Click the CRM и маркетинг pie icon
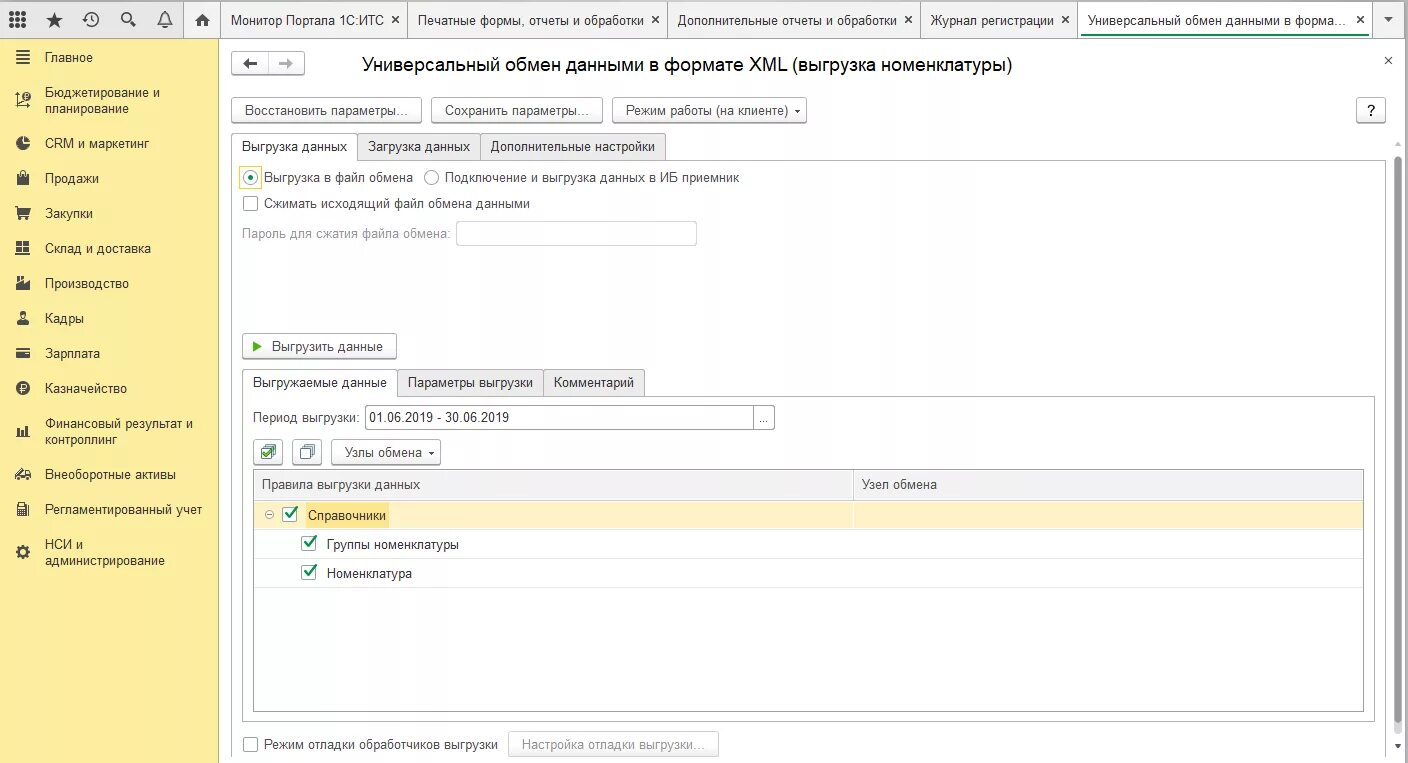 coord(23,143)
